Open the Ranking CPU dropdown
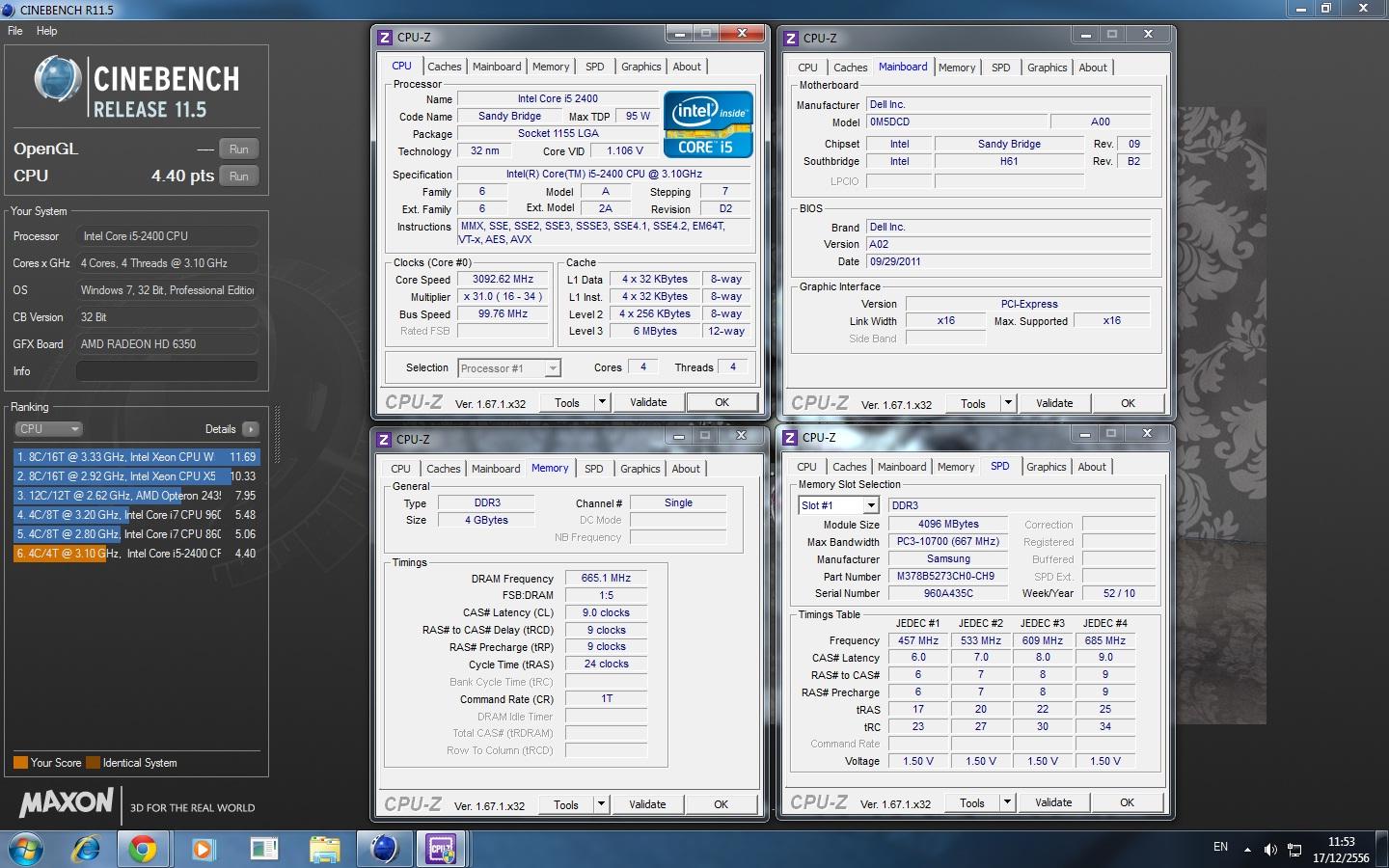The width and height of the screenshot is (1389, 868). (48, 429)
